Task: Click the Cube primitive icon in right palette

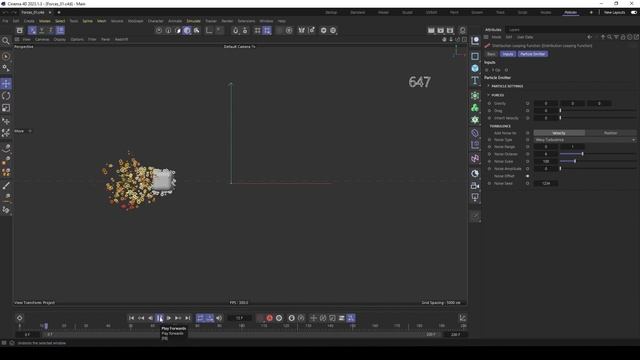Action: pyautogui.click(x=475, y=68)
